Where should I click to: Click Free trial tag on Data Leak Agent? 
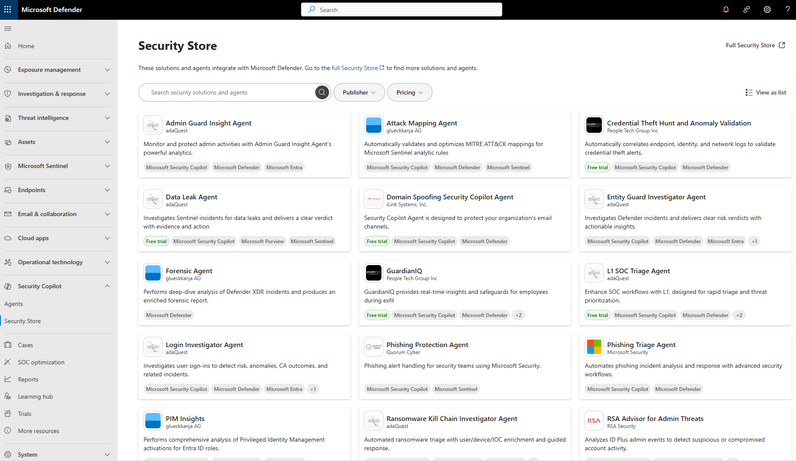click(x=156, y=241)
